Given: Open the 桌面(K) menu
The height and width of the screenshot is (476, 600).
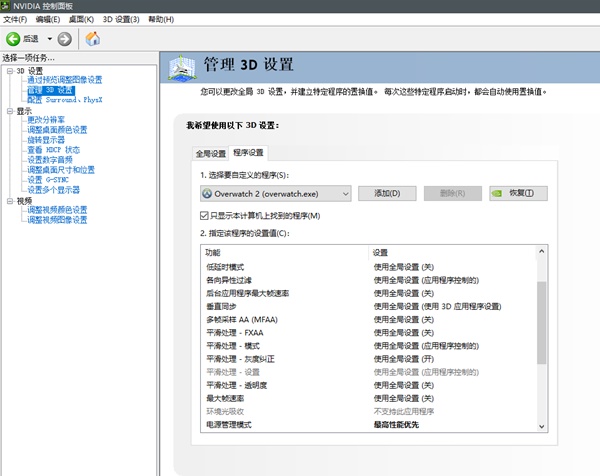Looking at the screenshot, I should coord(81,20).
